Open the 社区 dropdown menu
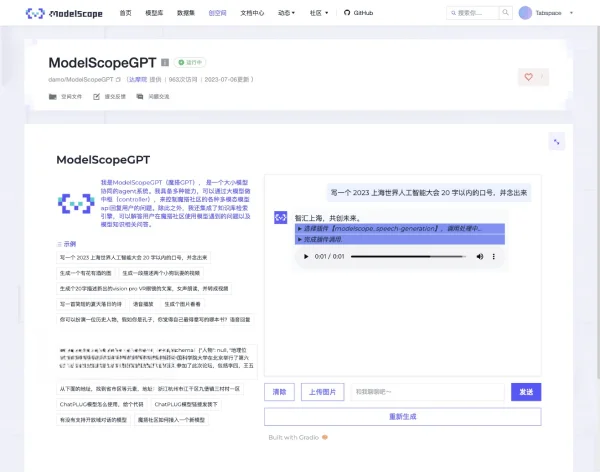The width and height of the screenshot is (600, 472). (318, 13)
